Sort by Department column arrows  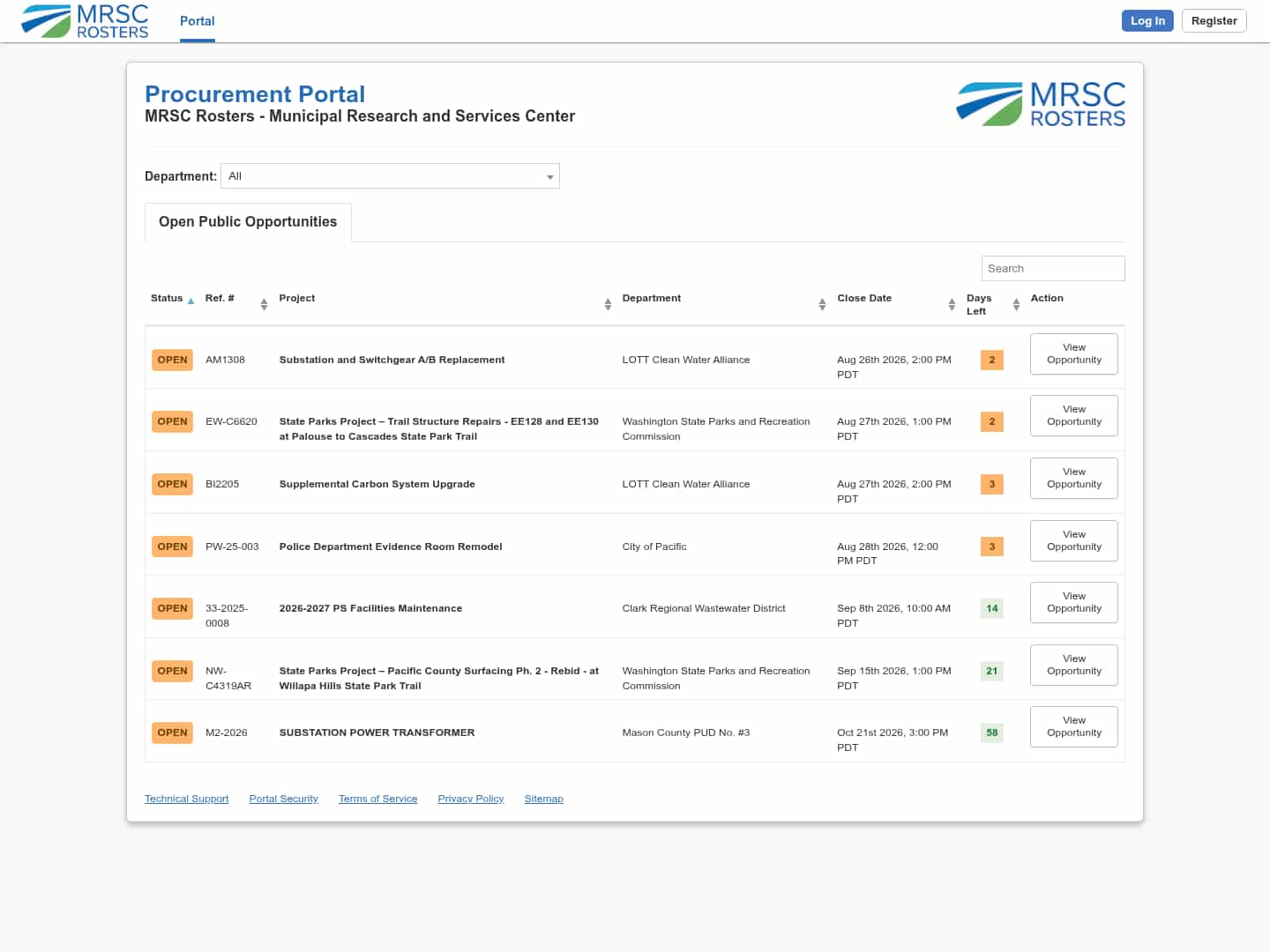pos(822,304)
